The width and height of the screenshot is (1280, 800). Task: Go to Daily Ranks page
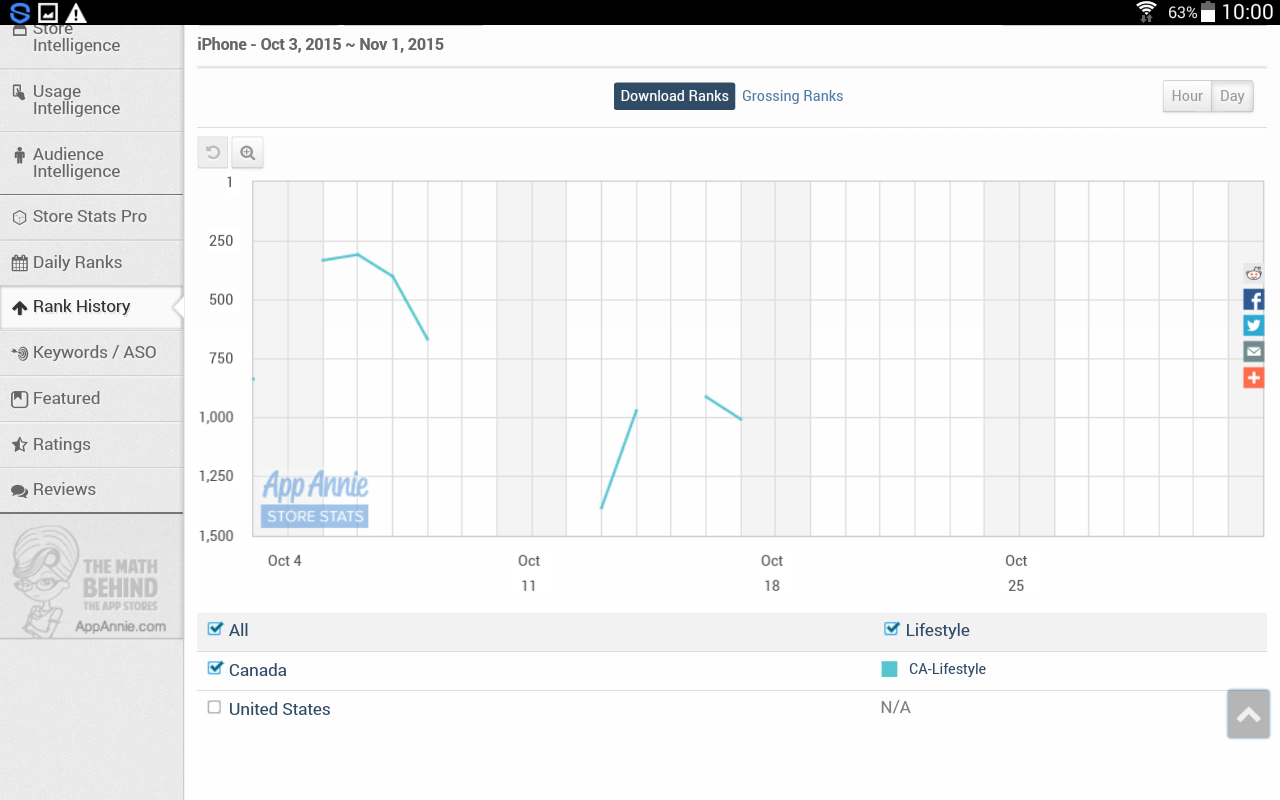coord(91,263)
